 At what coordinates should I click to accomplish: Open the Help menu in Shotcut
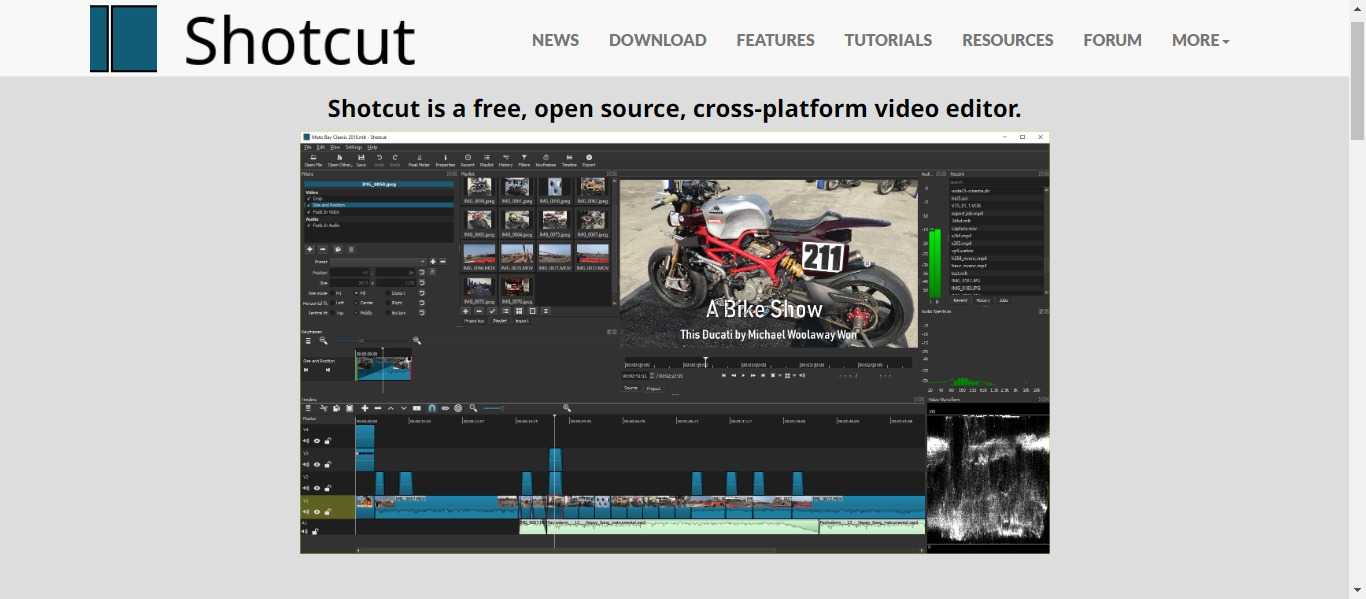pos(372,147)
